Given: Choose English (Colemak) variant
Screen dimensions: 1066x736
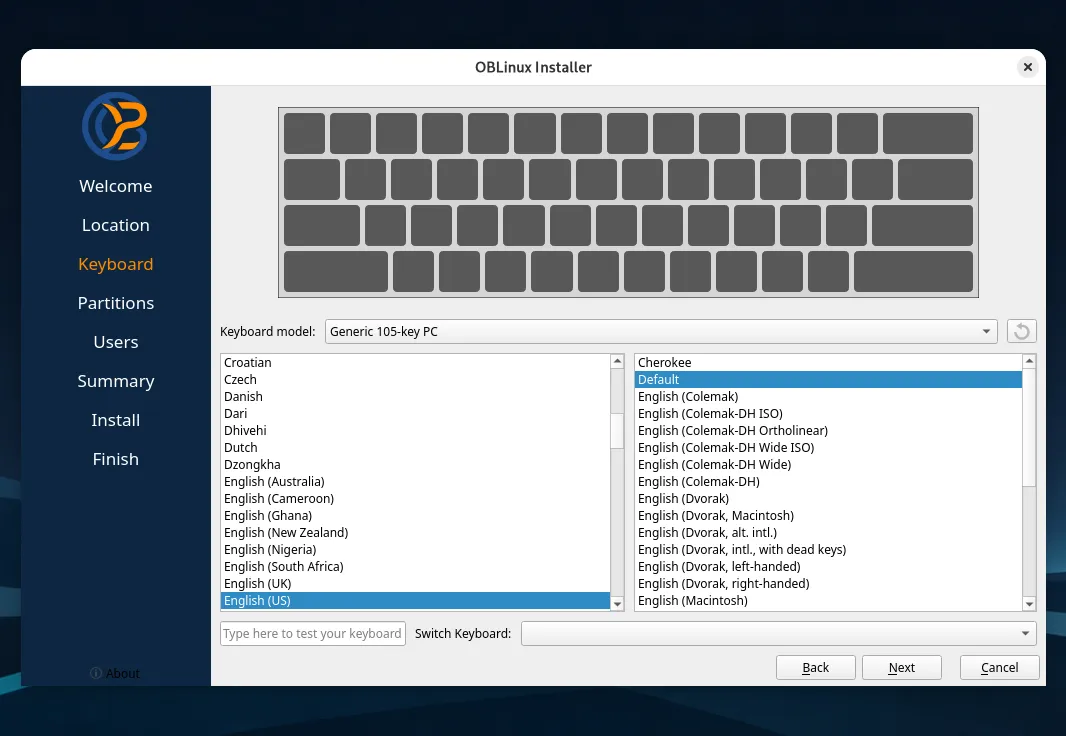Looking at the screenshot, I should pos(828,396).
